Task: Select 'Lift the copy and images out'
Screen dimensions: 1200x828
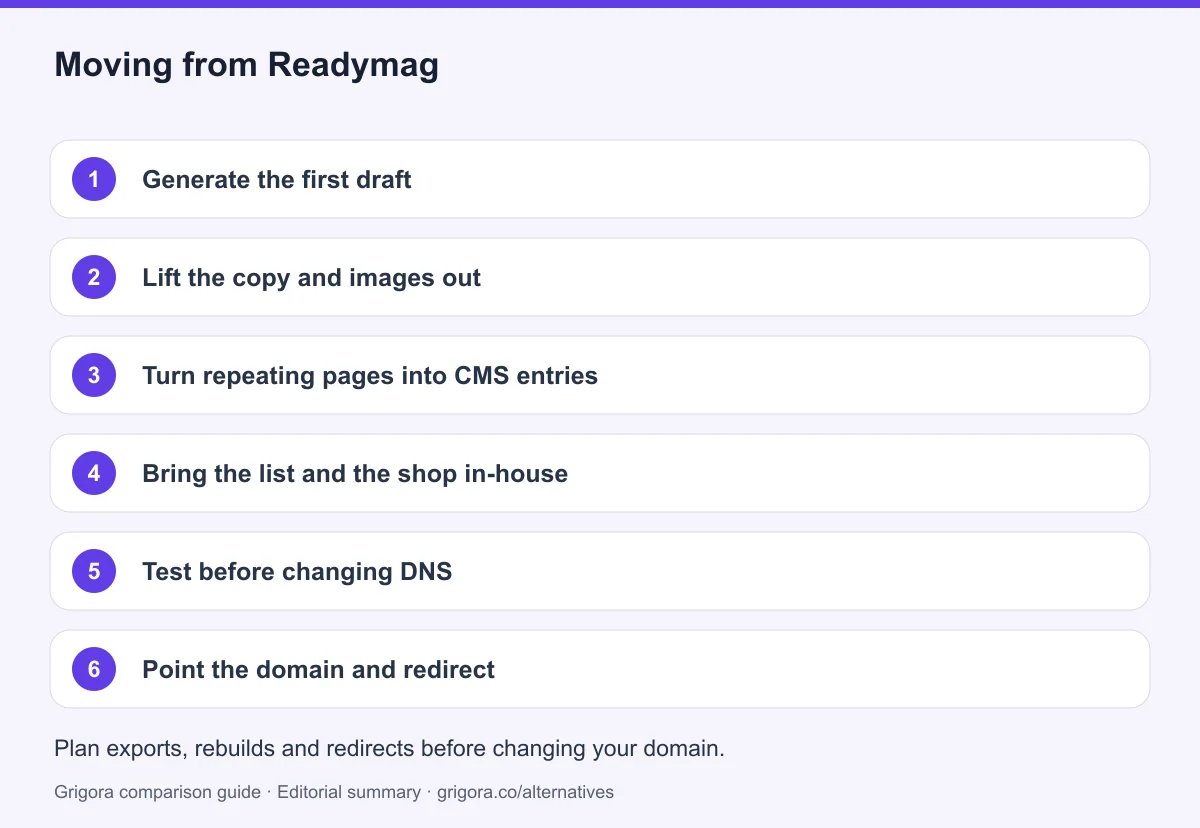Action: tap(600, 277)
